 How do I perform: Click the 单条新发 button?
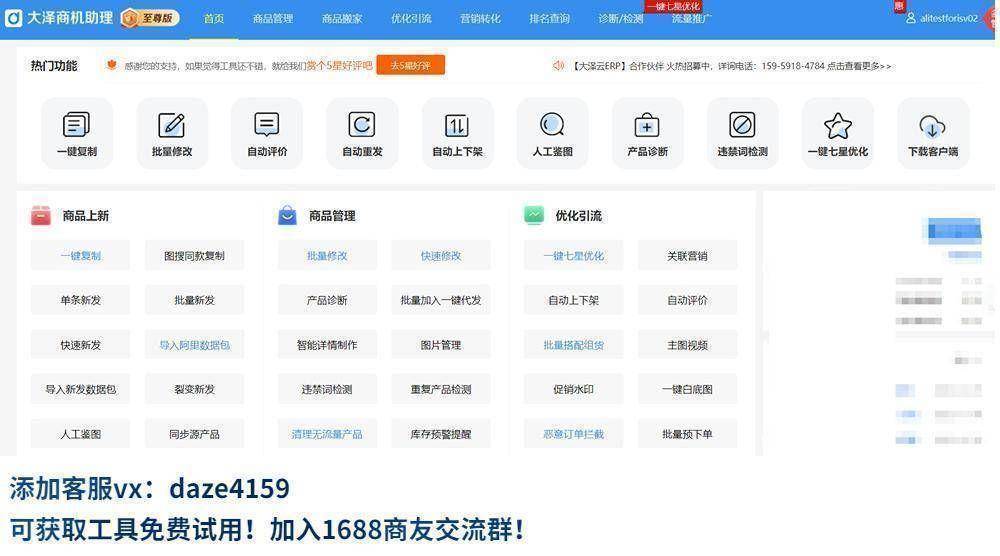[x=80, y=300]
